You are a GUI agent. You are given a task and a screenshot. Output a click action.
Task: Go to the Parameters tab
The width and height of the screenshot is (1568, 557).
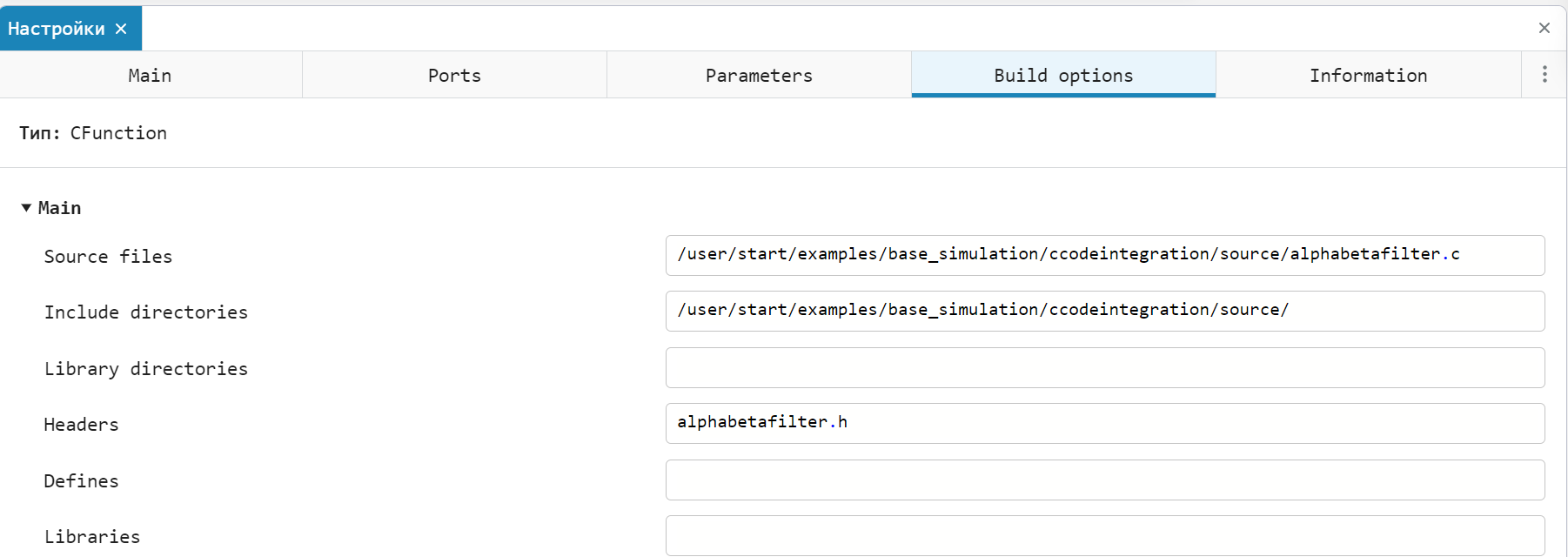[x=759, y=76]
